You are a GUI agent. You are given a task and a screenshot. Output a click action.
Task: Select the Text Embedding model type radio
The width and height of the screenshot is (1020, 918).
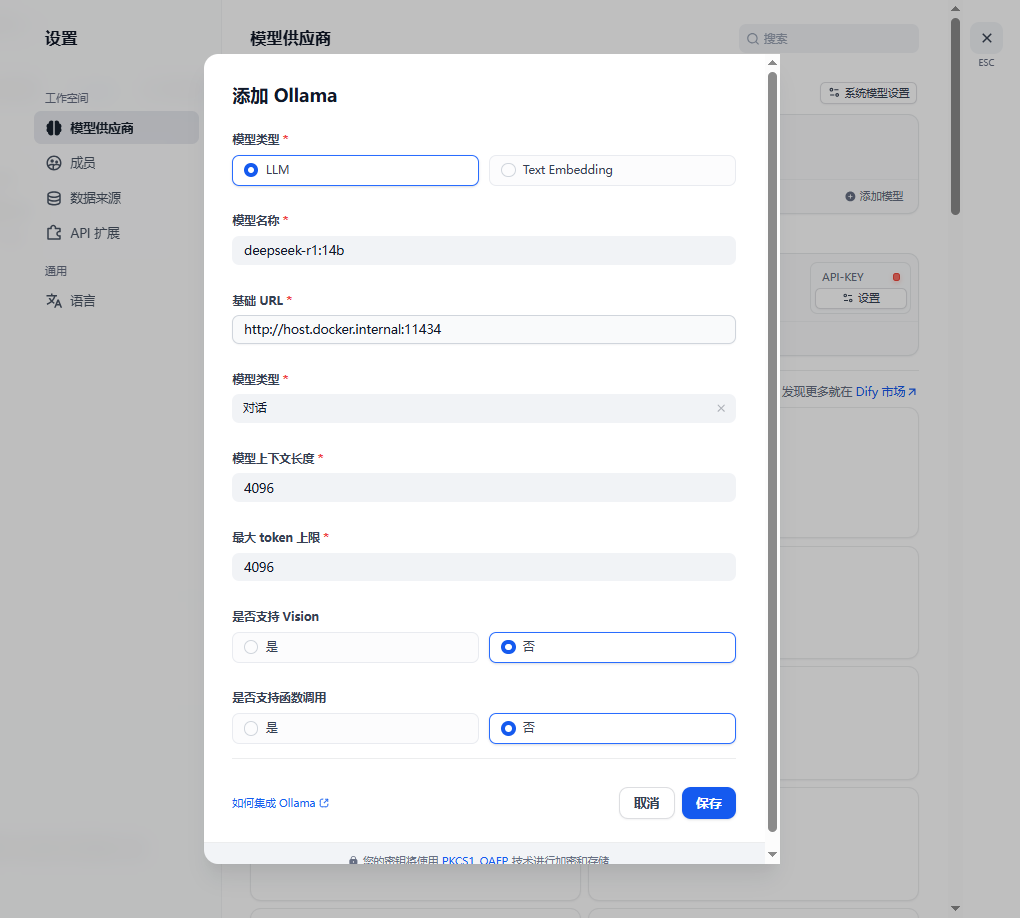tap(612, 170)
